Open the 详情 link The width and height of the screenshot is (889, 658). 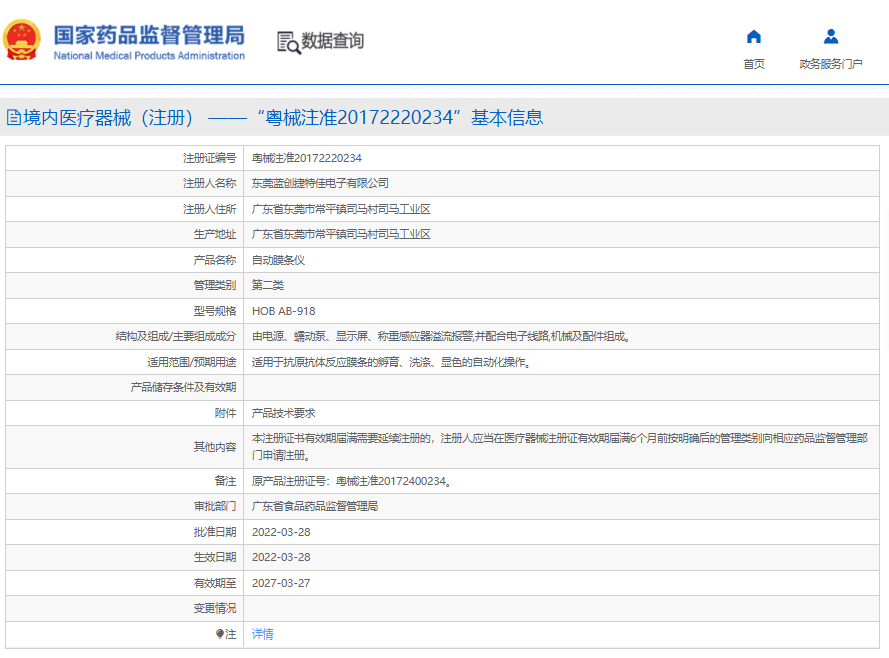[263, 634]
